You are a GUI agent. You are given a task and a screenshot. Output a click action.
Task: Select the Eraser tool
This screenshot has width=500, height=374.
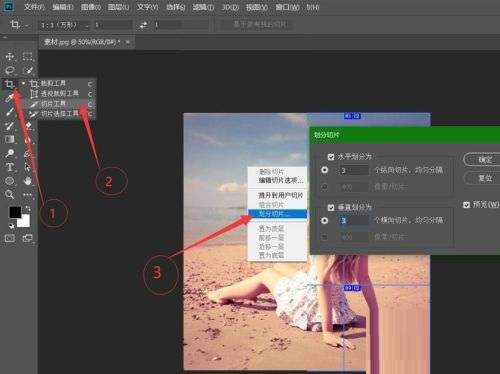tap(28, 126)
